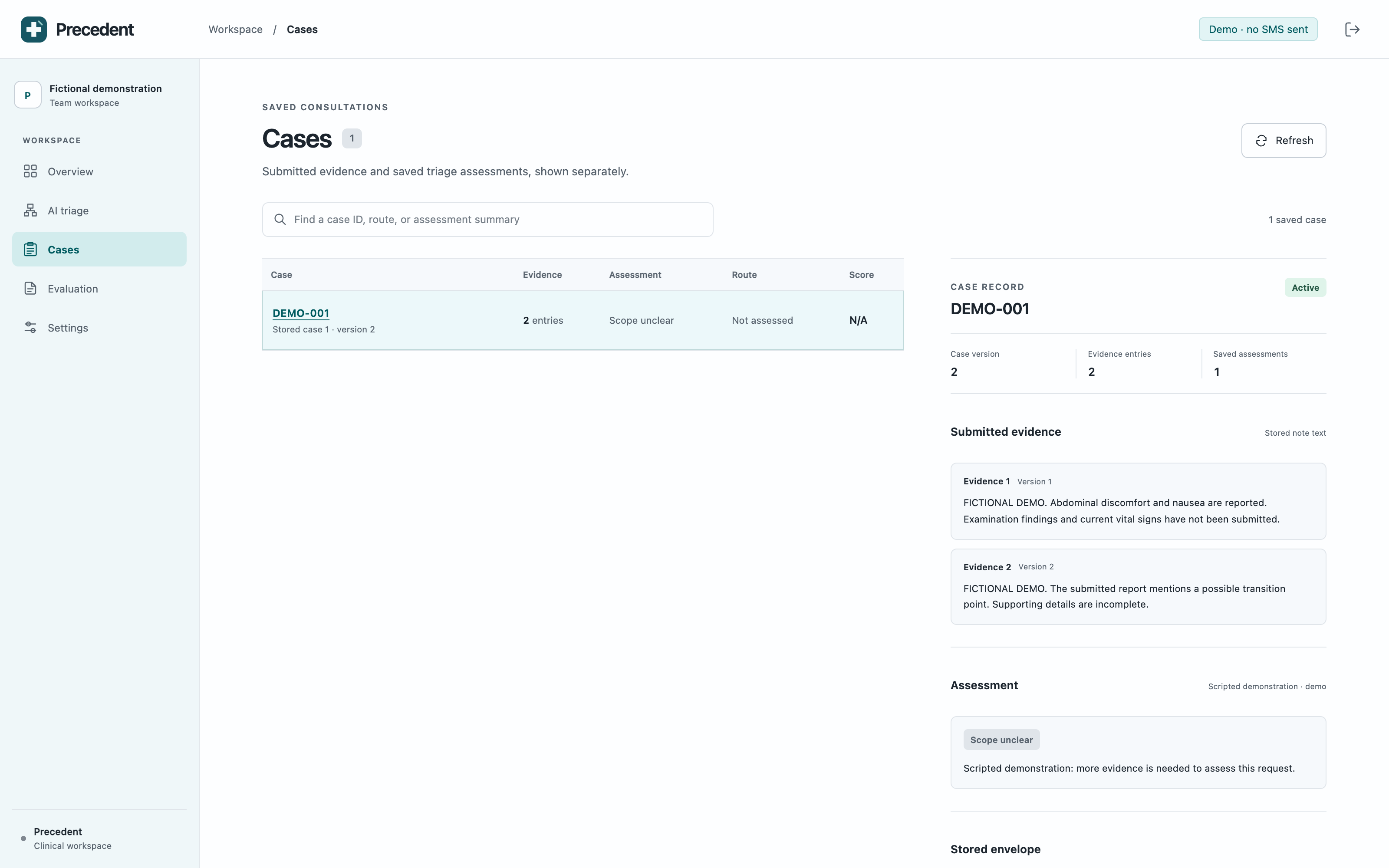Viewport: 1389px width, 868px height.
Task: Open the DEMO-001 case link
Action: (301, 313)
